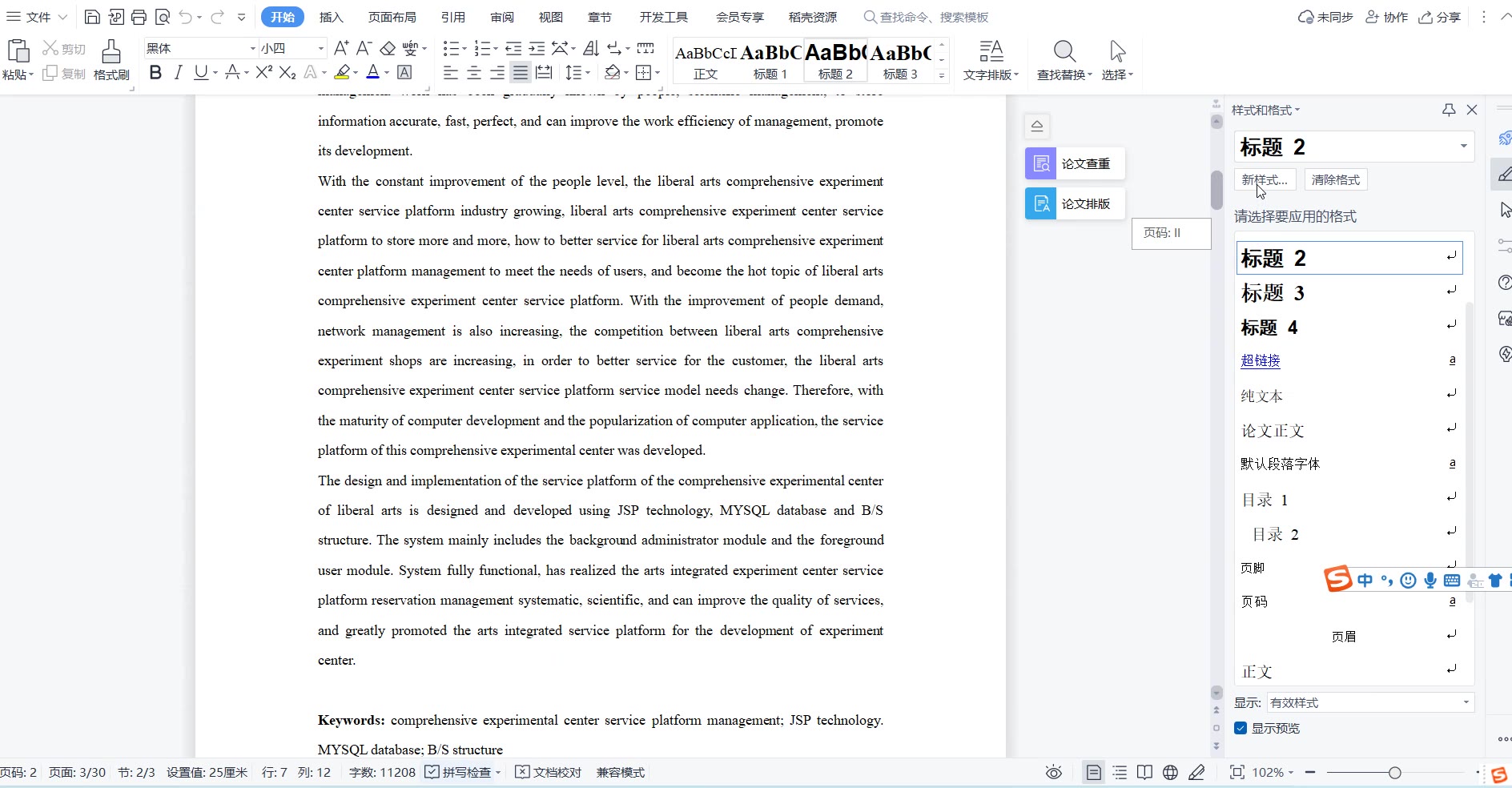Toggle Justify alignment
Viewport: 1512px width, 788px height.
(x=521, y=73)
